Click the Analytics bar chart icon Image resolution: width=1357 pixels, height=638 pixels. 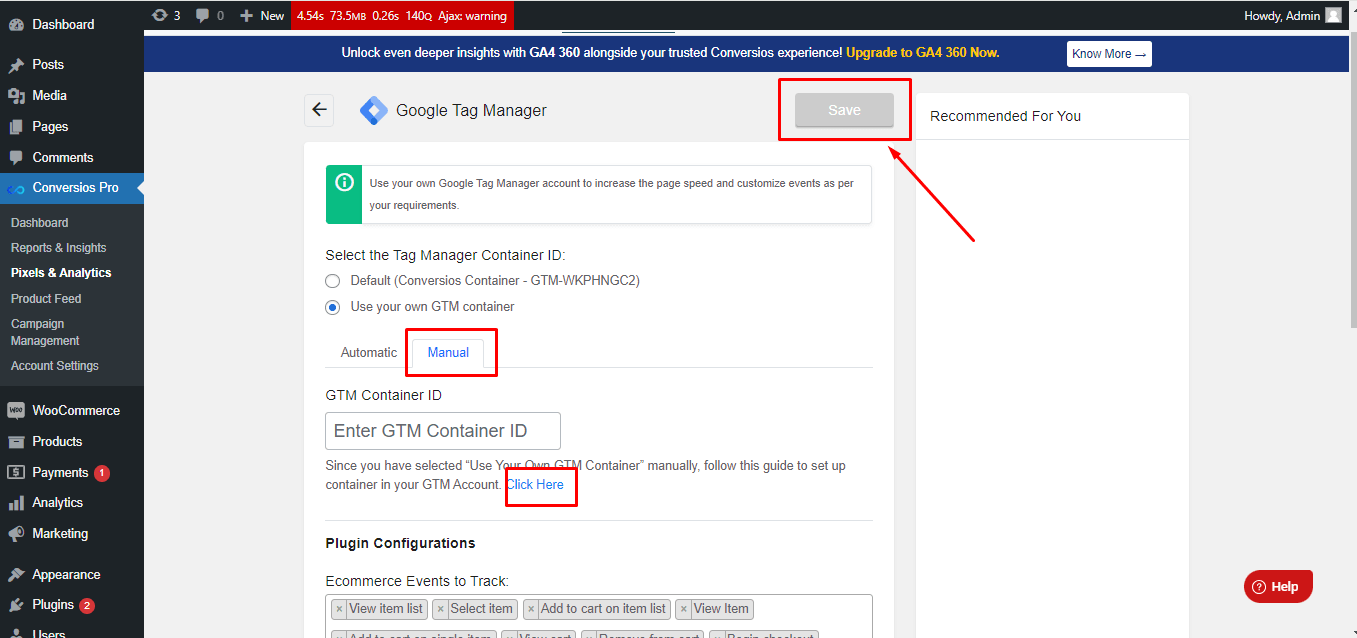[16, 503]
